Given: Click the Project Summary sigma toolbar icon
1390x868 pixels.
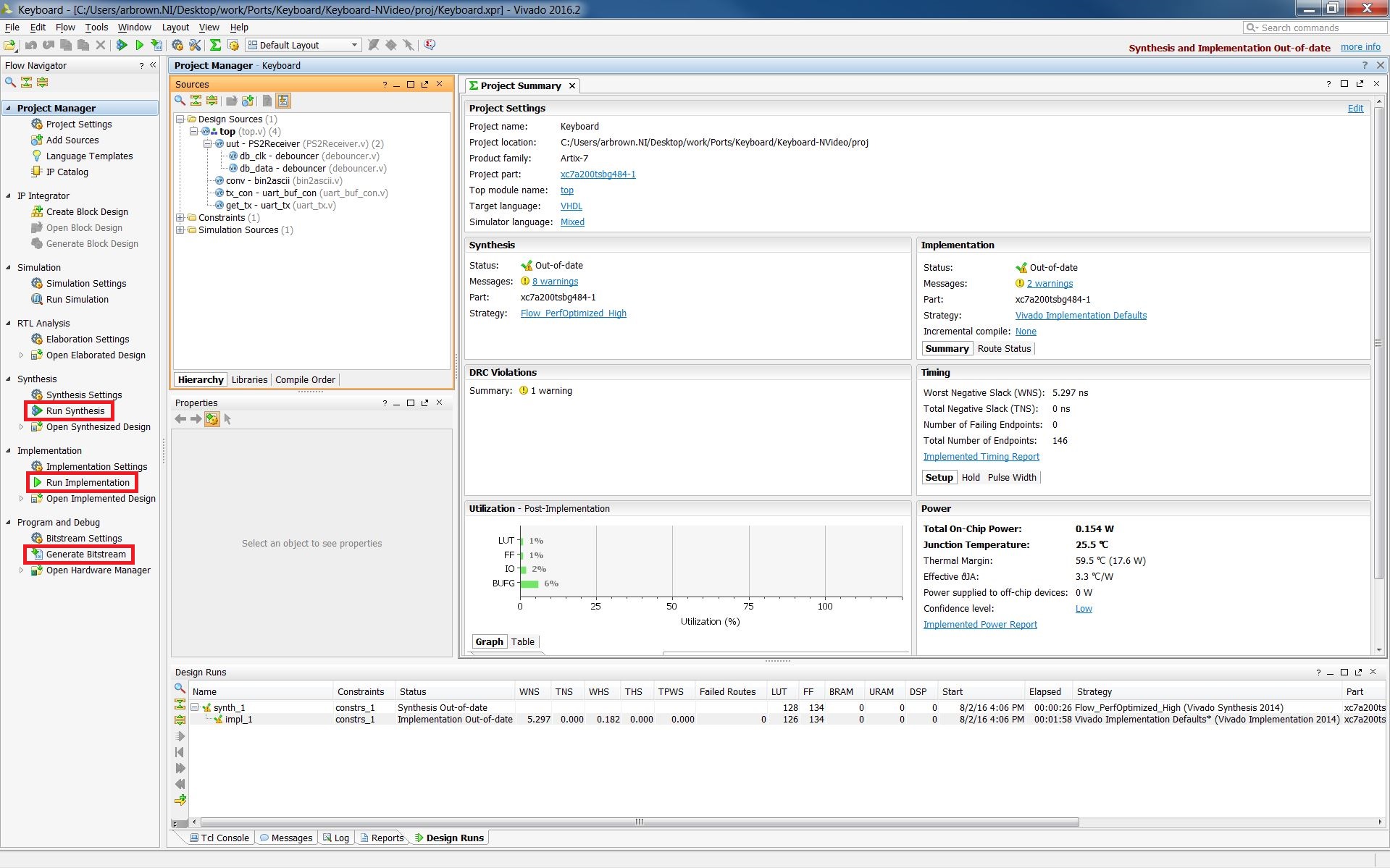Looking at the screenshot, I should point(215,45).
